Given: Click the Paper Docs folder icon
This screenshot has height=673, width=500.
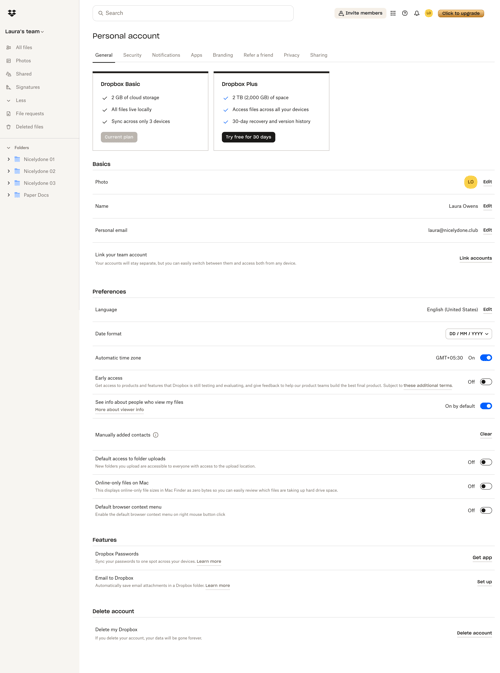Looking at the screenshot, I should [18, 195].
